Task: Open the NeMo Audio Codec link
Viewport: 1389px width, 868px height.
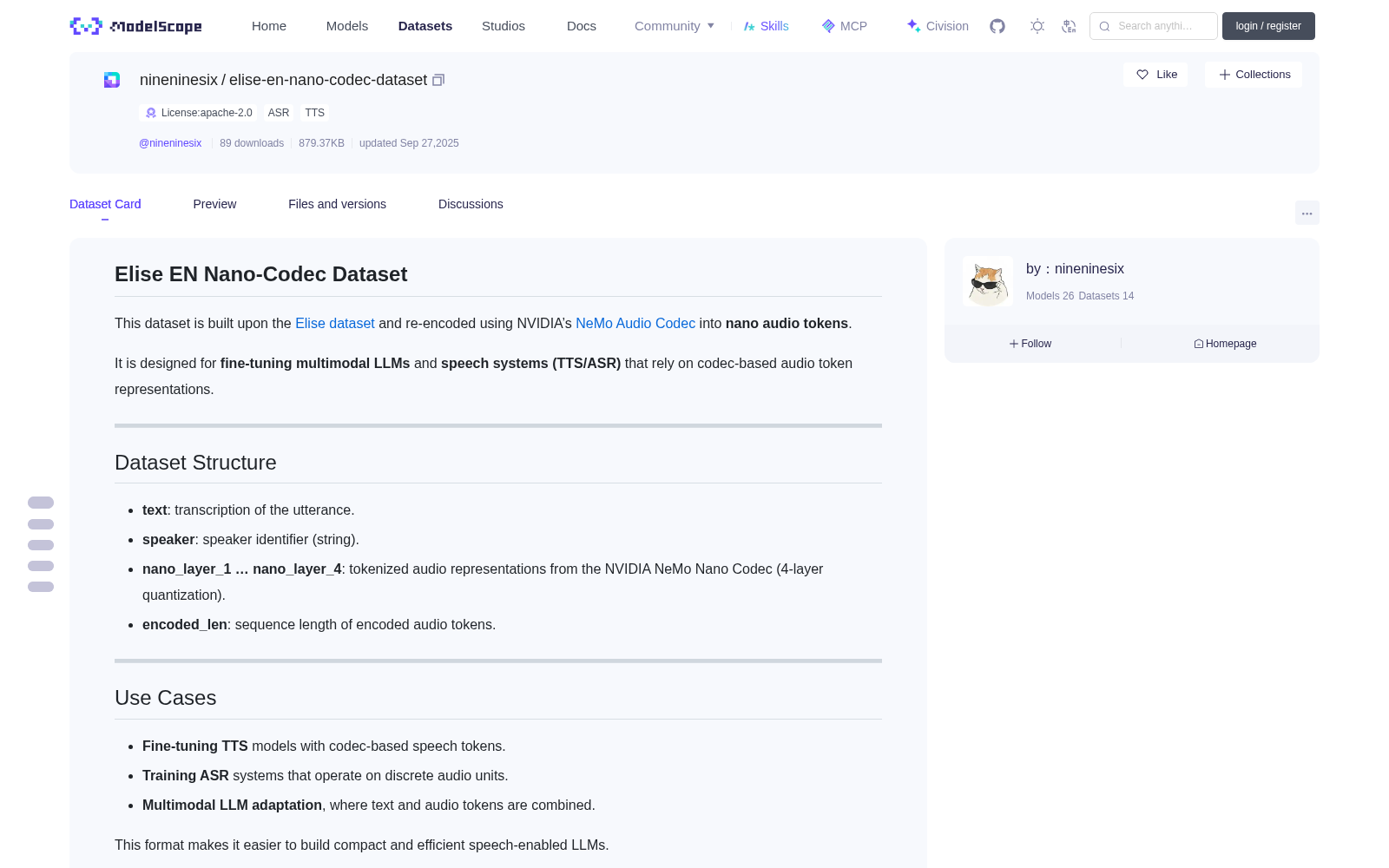Action: (x=635, y=323)
